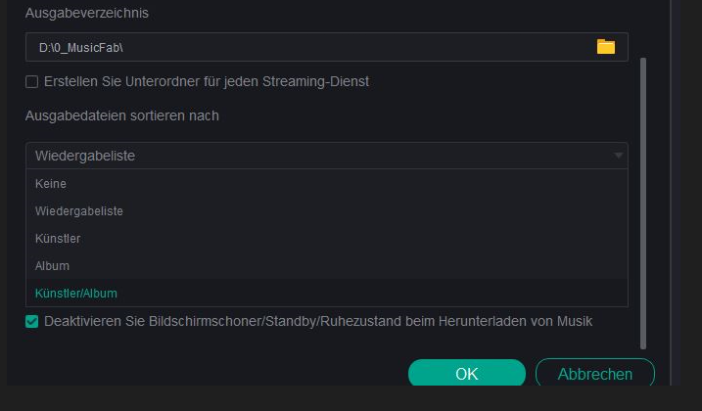Click the 'Erstellen Sie Unterordner' label text
This screenshot has height=411, width=702.
pos(206,81)
